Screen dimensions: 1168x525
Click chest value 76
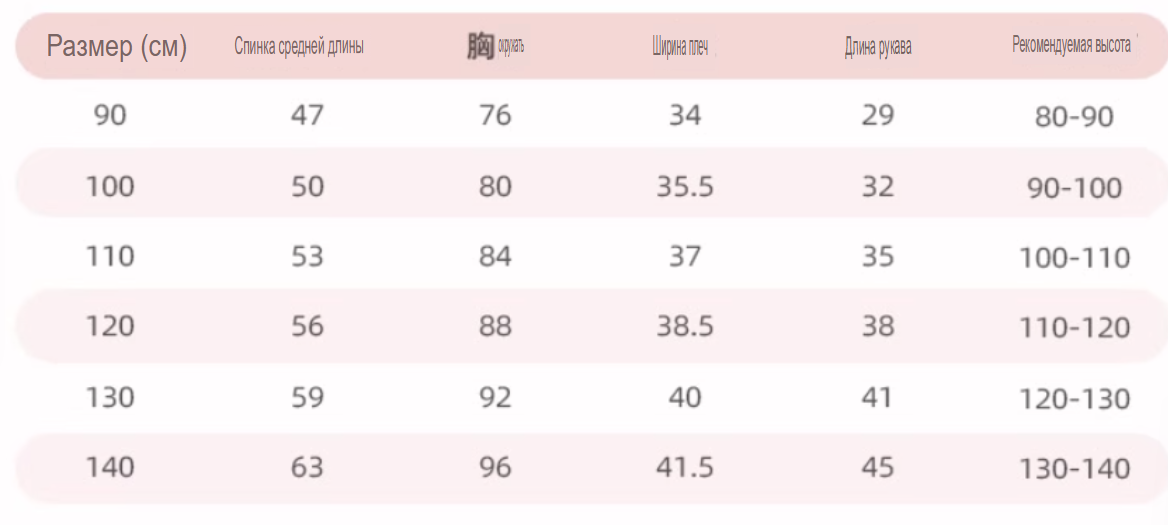495,115
